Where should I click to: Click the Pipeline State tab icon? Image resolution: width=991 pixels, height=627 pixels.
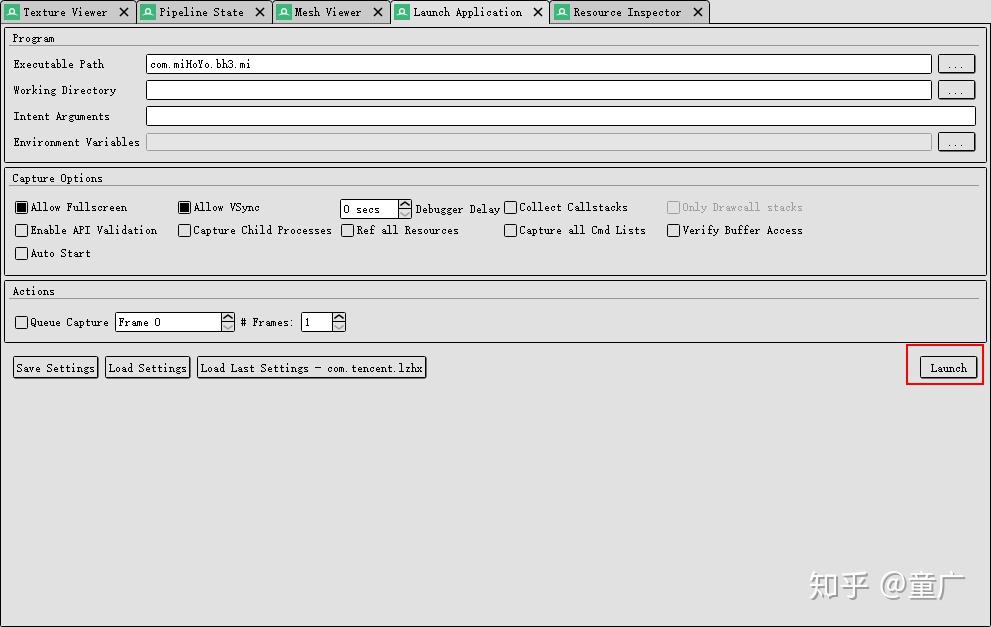(x=148, y=12)
